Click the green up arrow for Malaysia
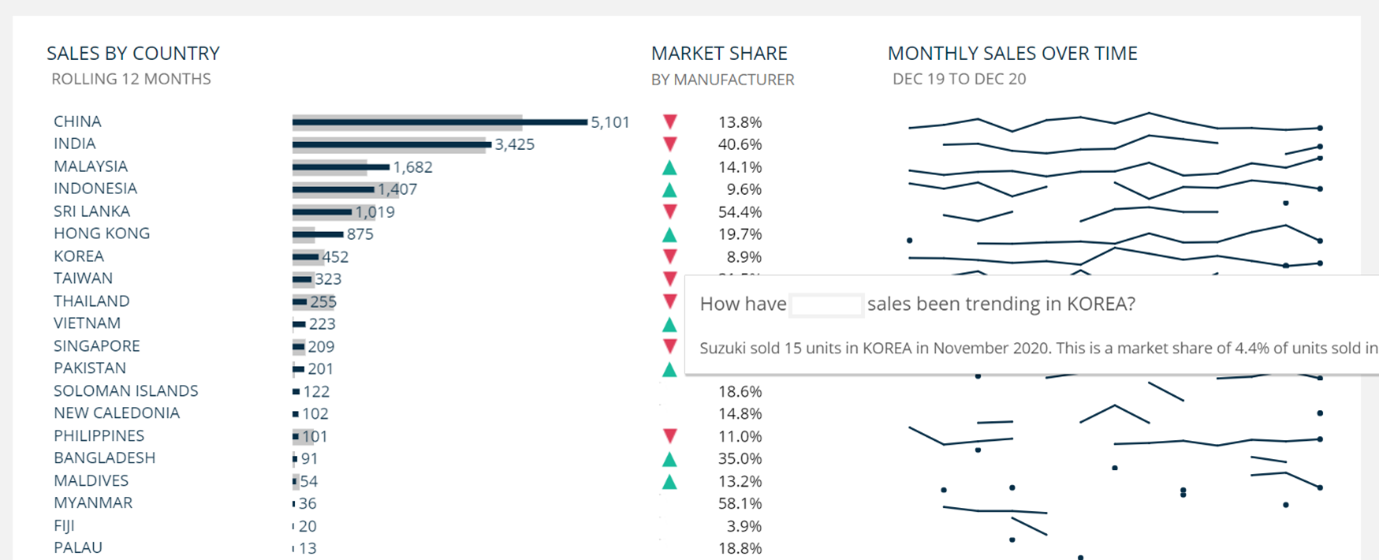Image resolution: width=1379 pixels, height=560 pixels. click(670, 167)
